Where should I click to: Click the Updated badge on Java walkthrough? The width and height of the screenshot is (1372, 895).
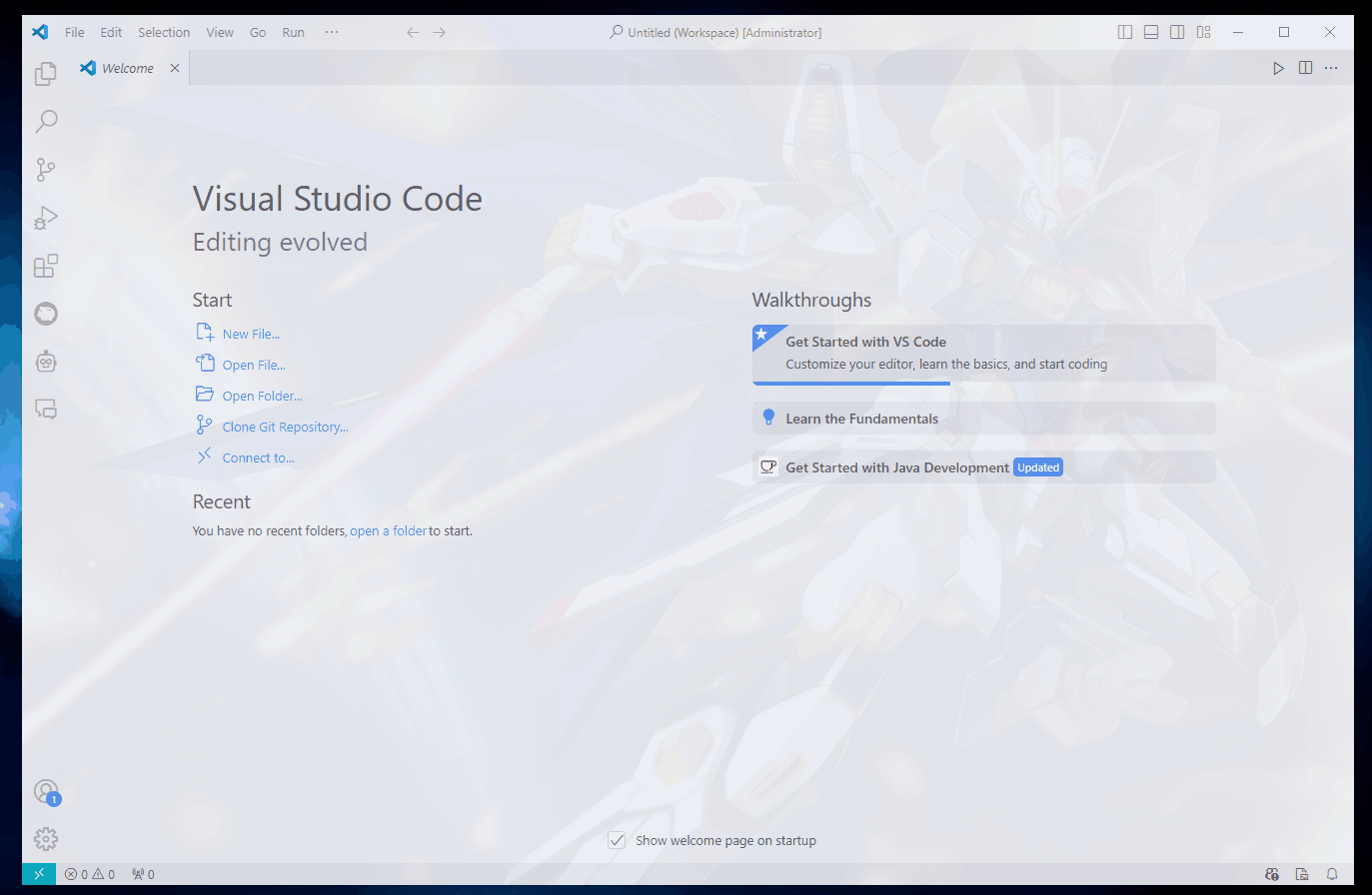(1038, 467)
